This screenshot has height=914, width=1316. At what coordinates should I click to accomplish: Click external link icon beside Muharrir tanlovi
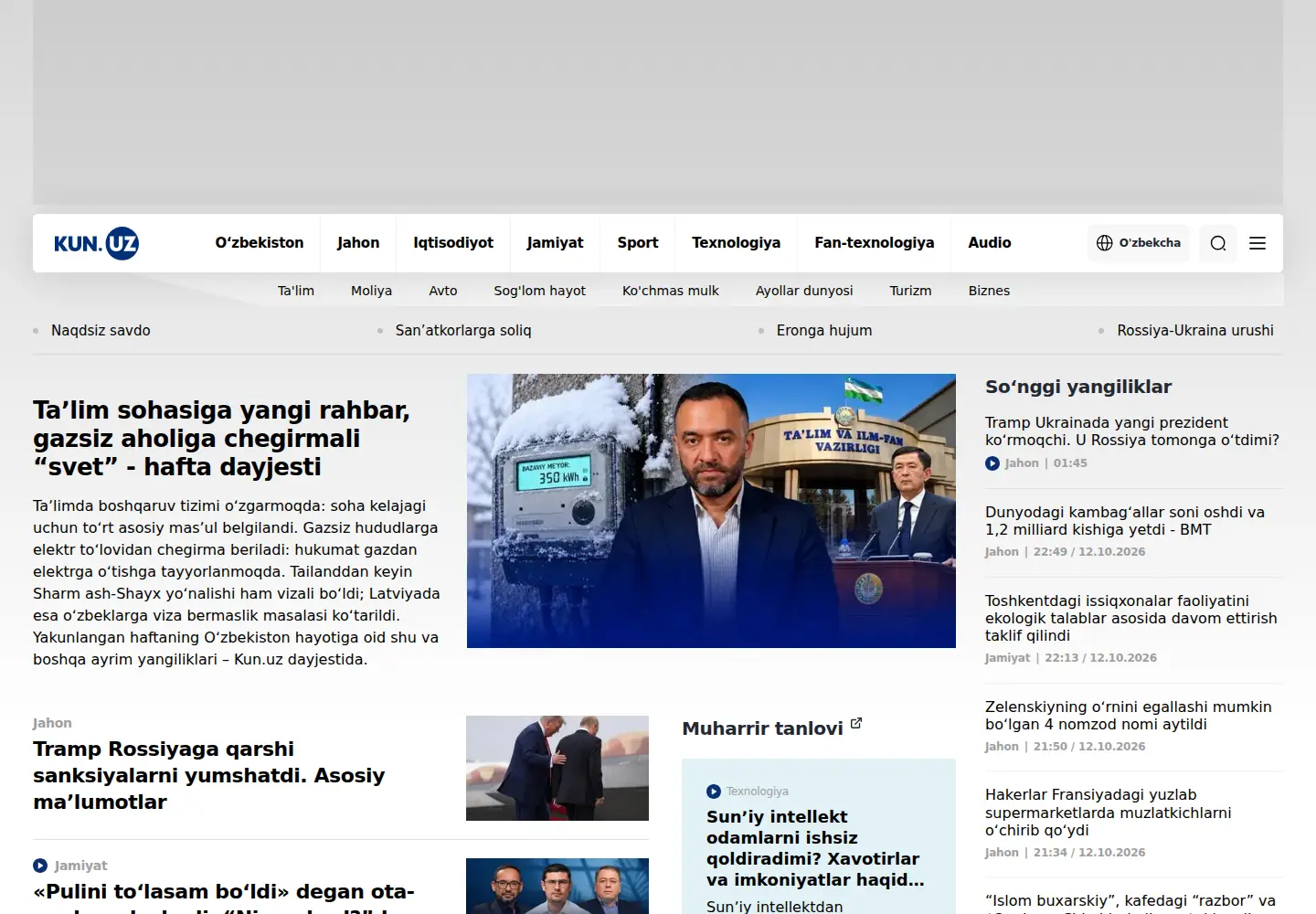pos(856,723)
